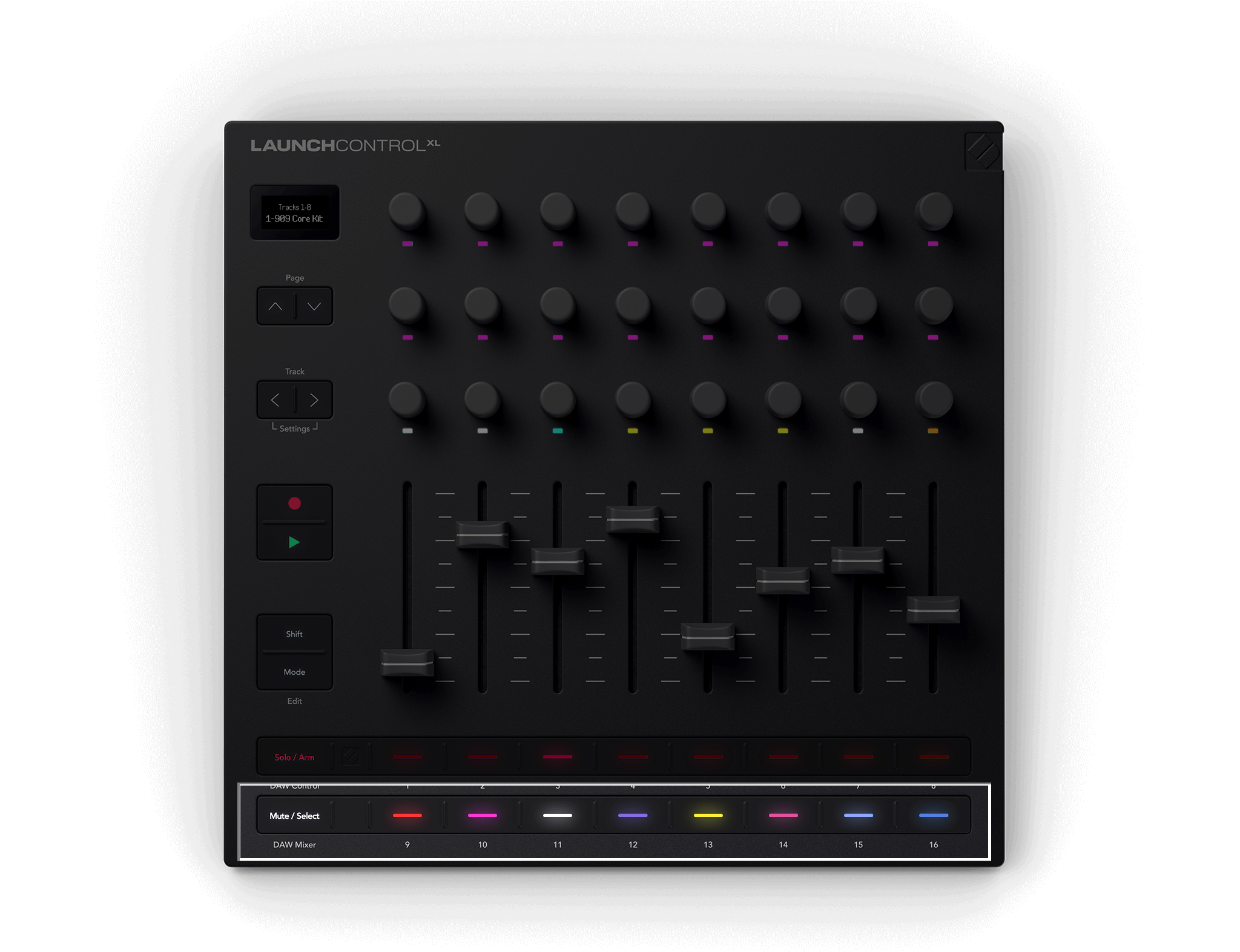1240x952 pixels.
Task: Click the middle-row knob in column 7
Action: click(x=858, y=304)
